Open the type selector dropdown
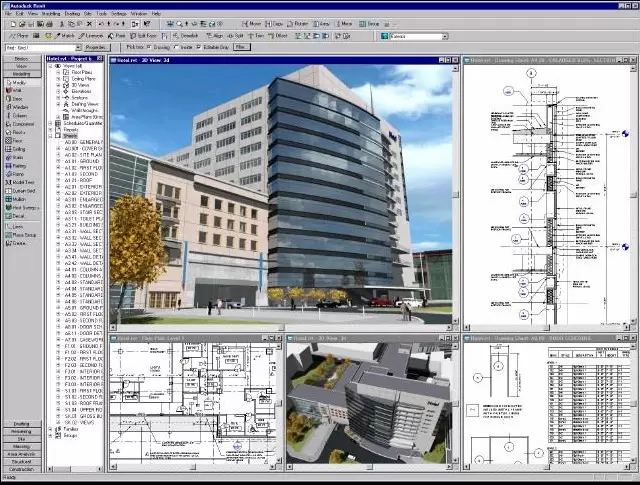Image resolution: width=640 pixels, height=485 pixels. [78, 47]
